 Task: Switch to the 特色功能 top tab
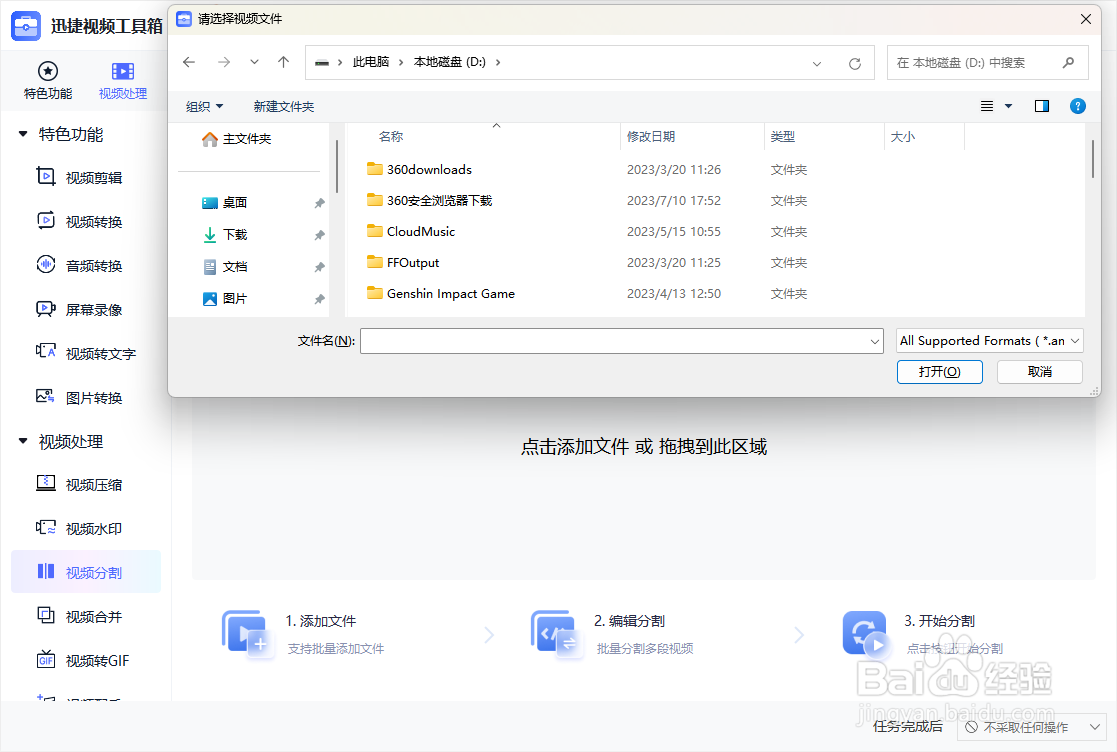[x=48, y=80]
